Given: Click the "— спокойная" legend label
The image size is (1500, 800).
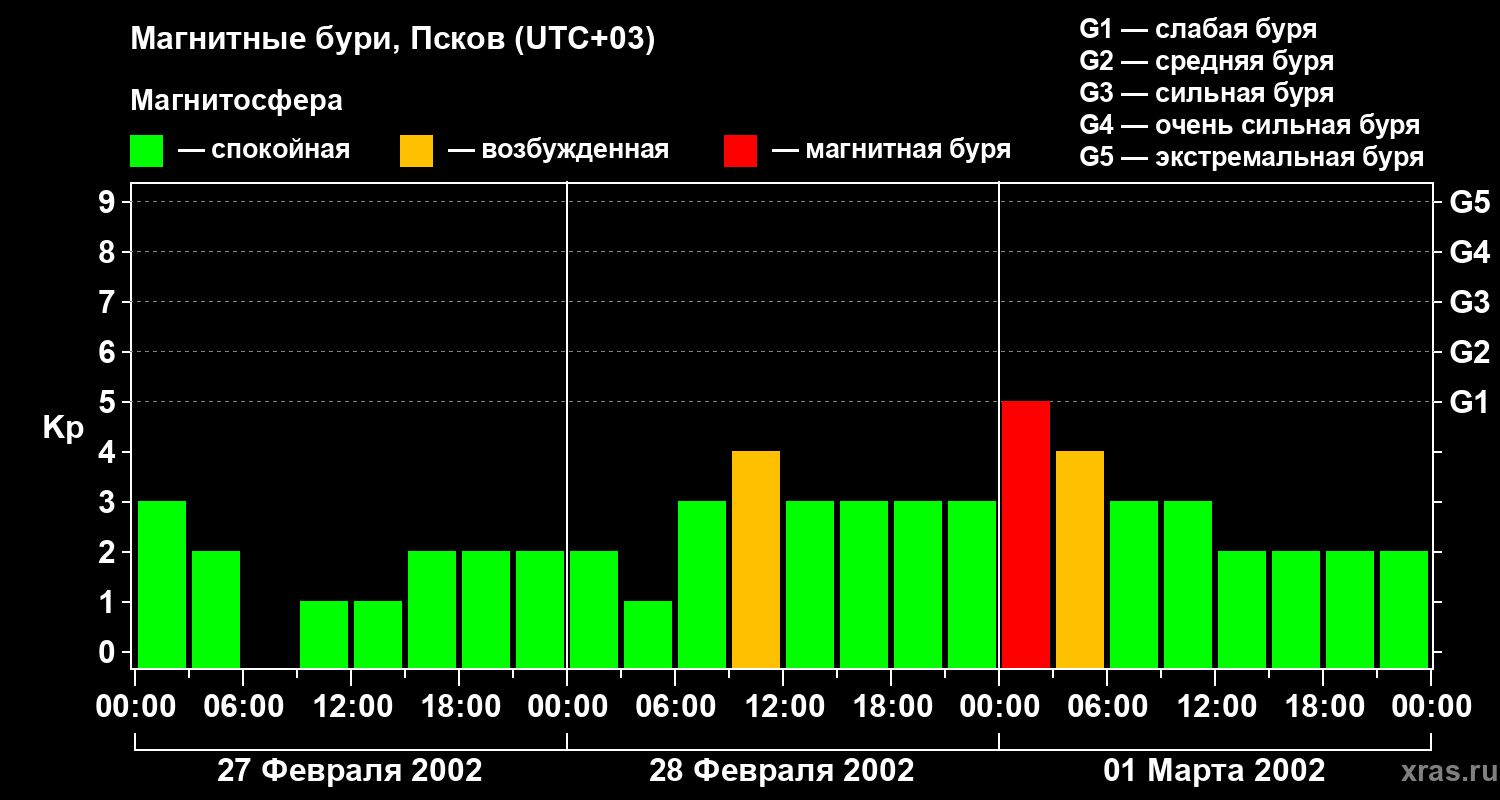Looking at the screenshot, I should pyautogui.click(x=264, y=150).
